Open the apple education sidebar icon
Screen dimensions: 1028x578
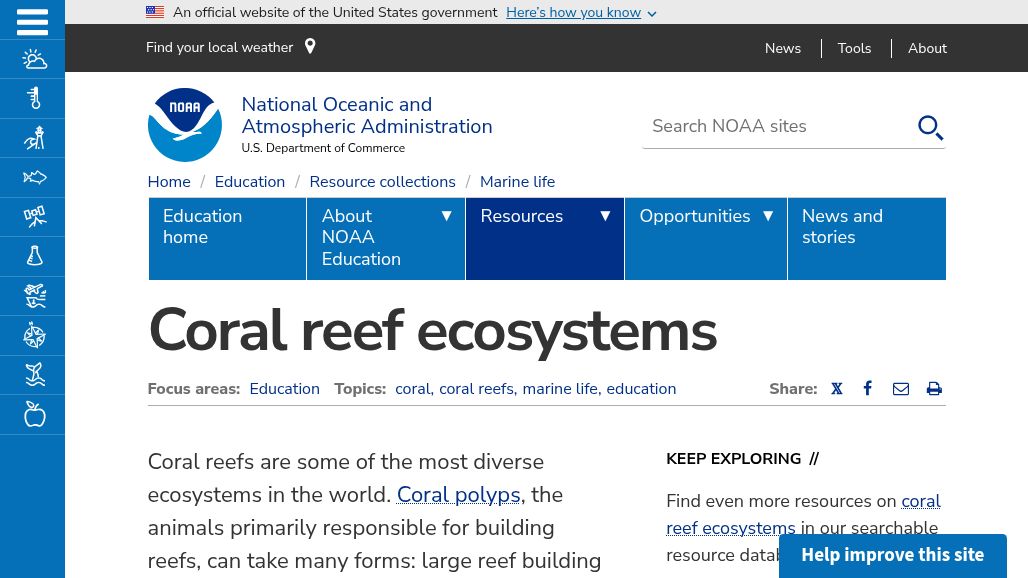(34, 414)
